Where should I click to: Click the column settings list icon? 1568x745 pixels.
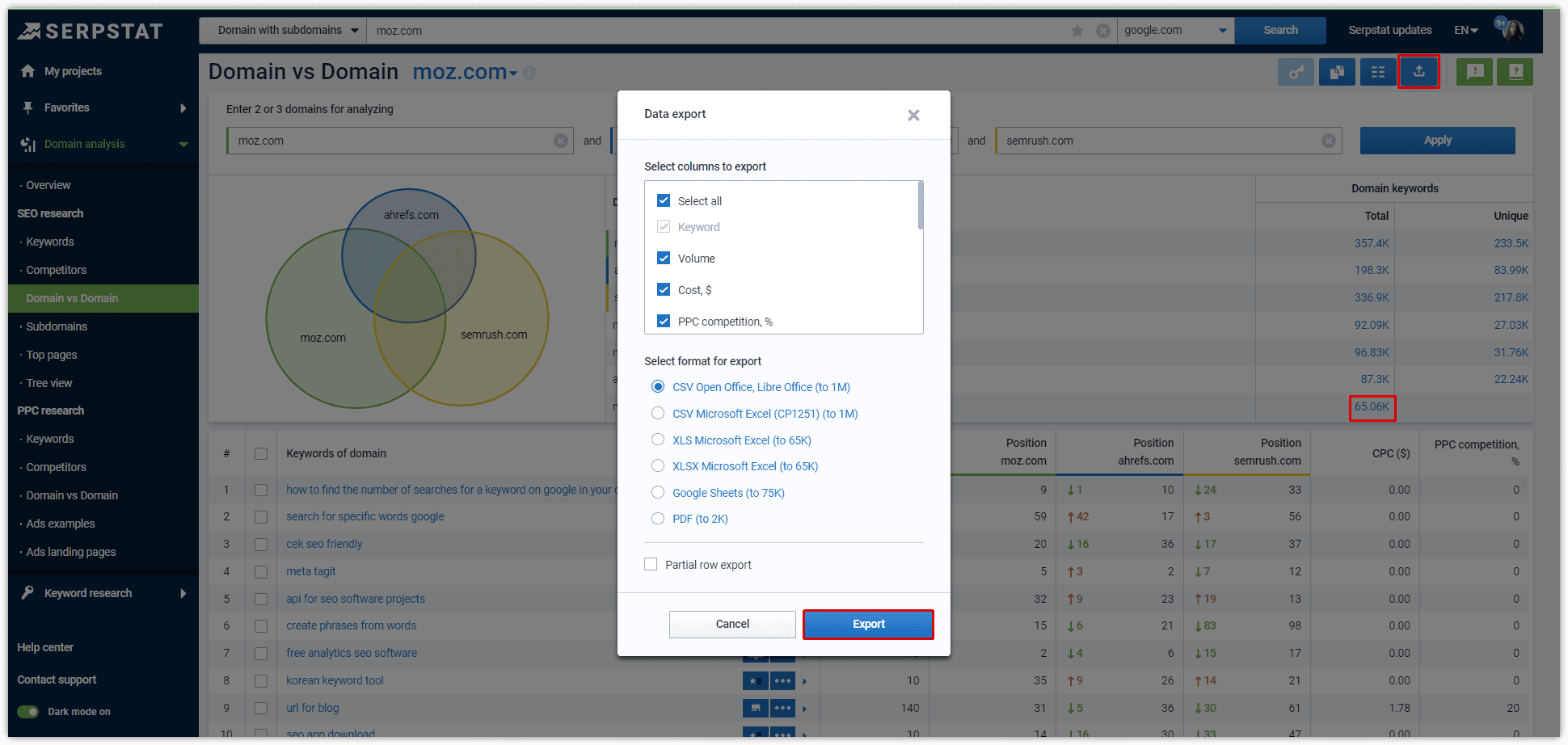click(1378, 72)
